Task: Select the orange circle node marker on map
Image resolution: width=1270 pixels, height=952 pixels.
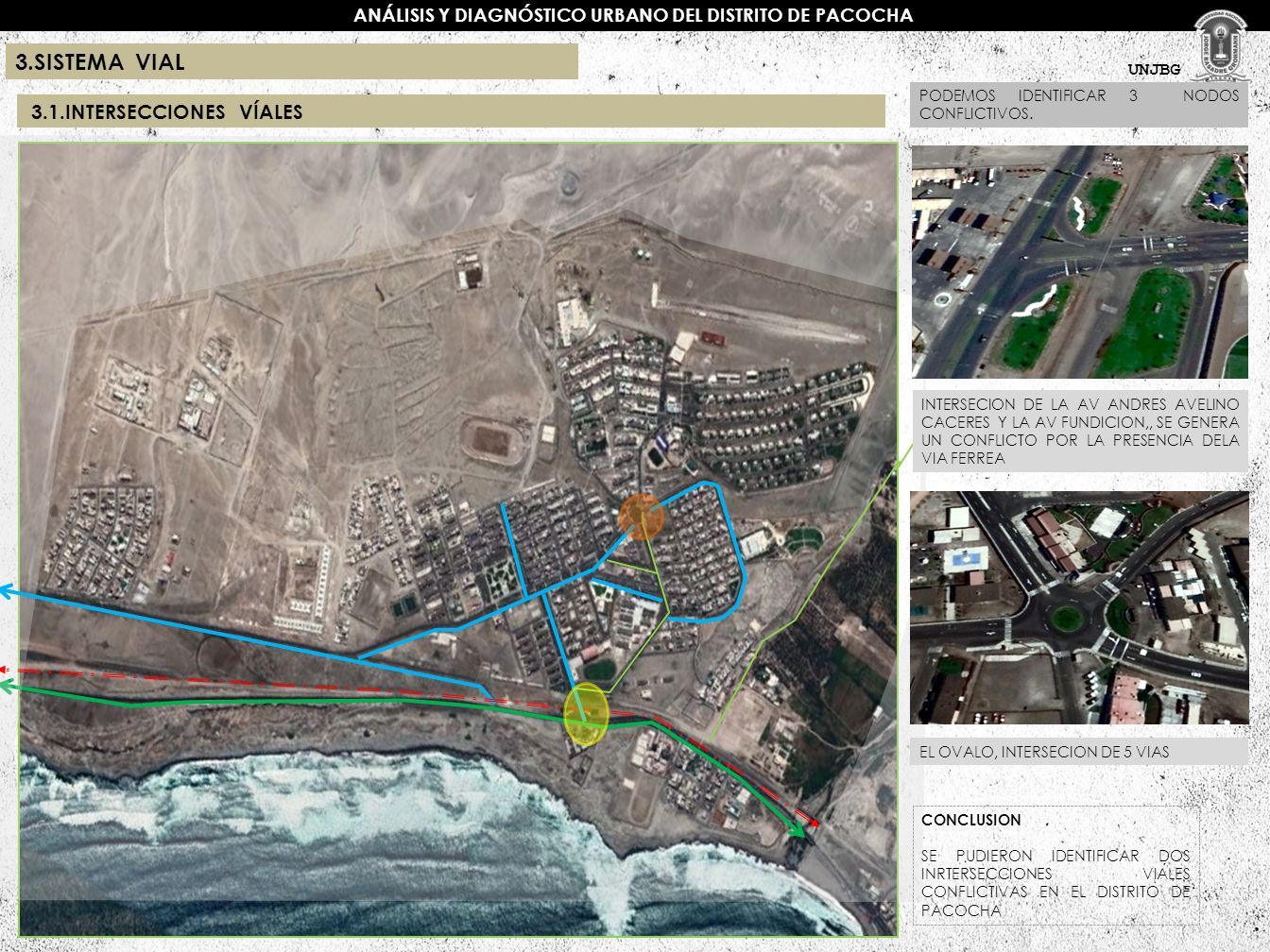Action: point(642,517)
